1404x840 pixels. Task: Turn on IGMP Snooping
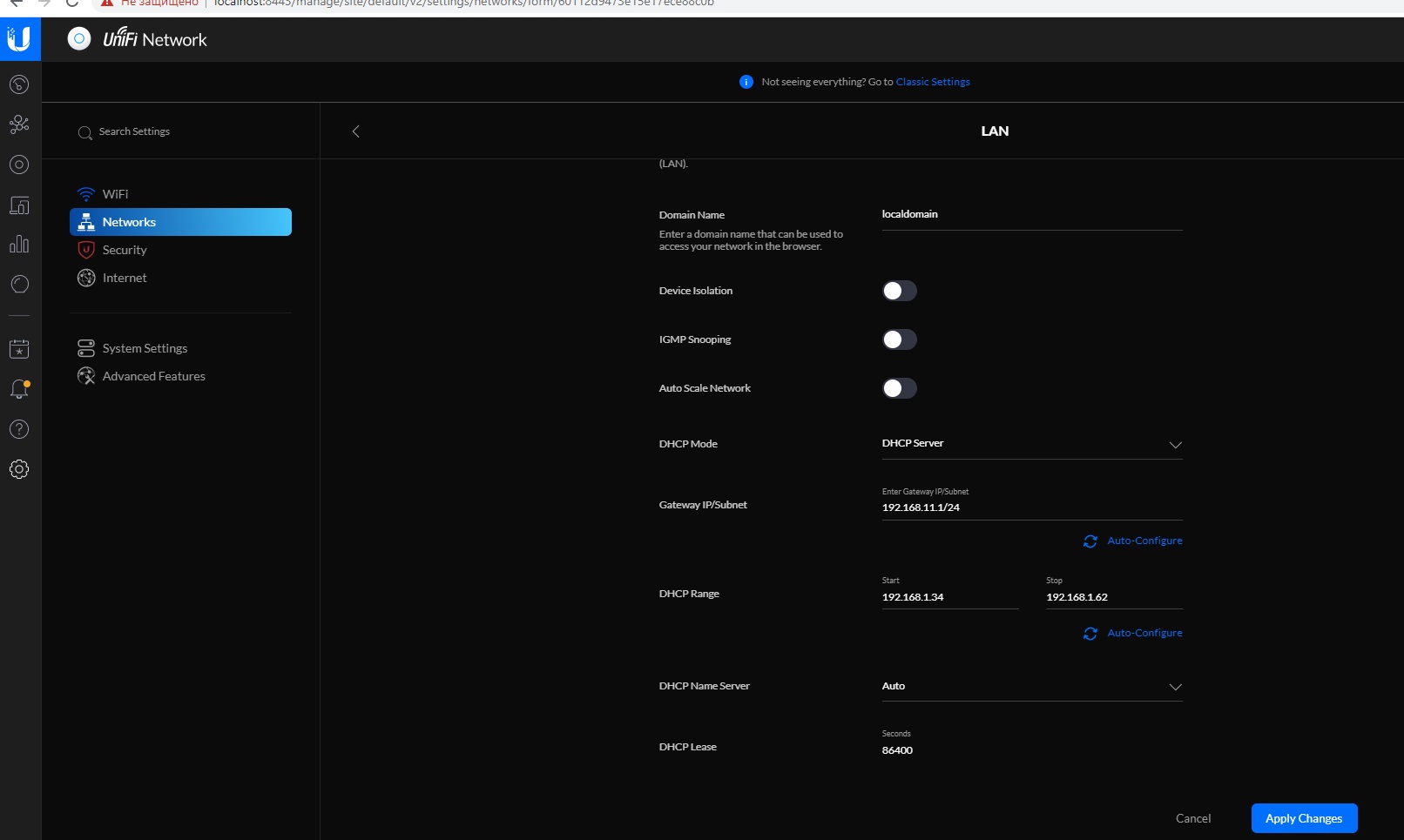899,339
